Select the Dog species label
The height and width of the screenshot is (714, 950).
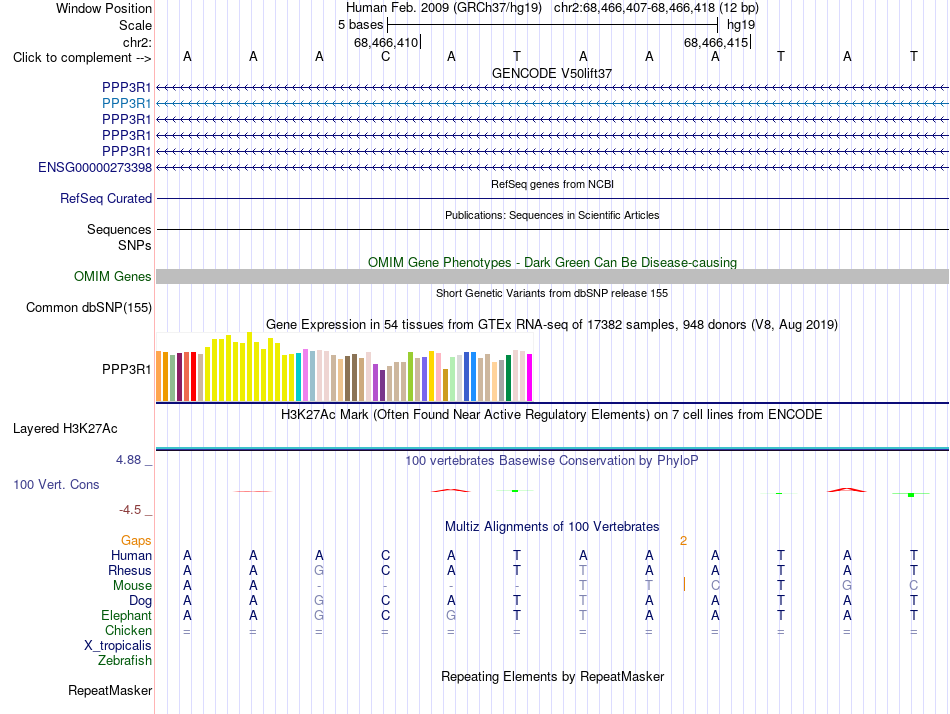click(140, 601)
